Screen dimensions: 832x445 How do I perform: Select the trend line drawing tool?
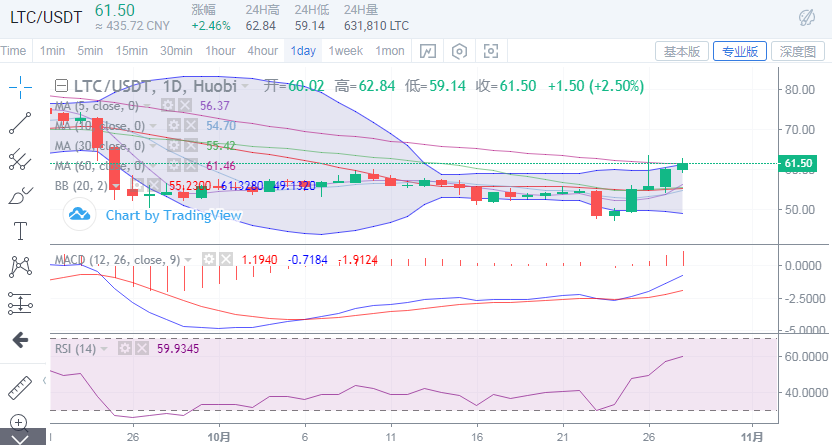(x=20, y=123)
